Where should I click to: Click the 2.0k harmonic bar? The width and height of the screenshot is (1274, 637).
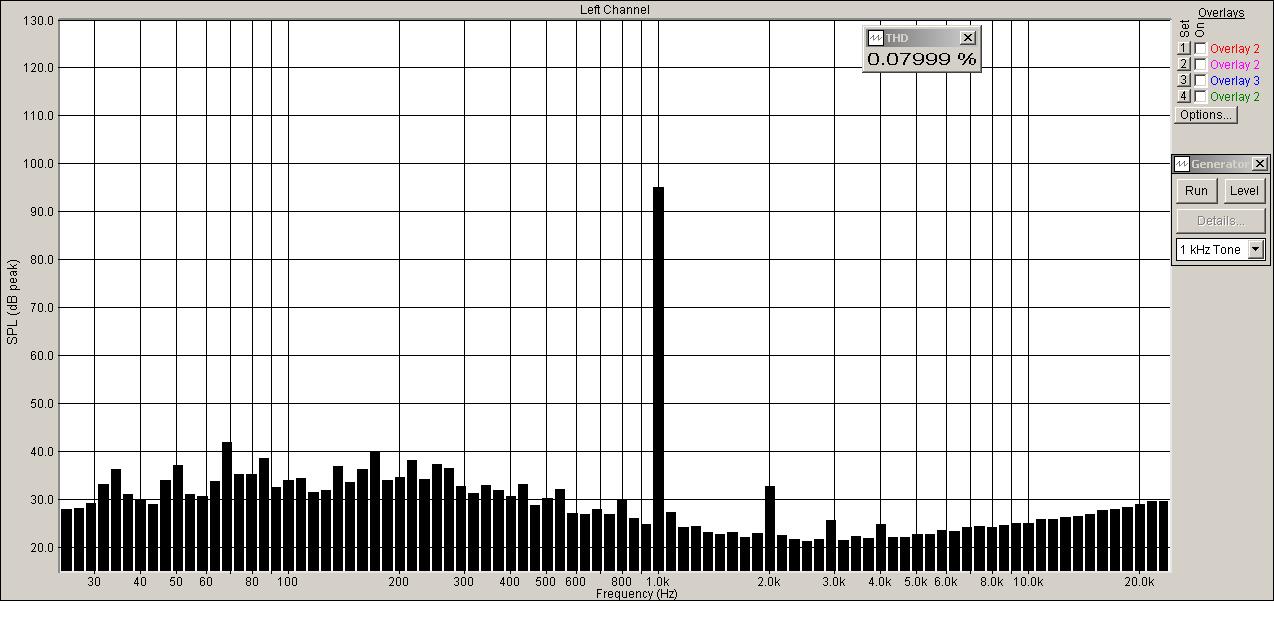pos(770,528)
